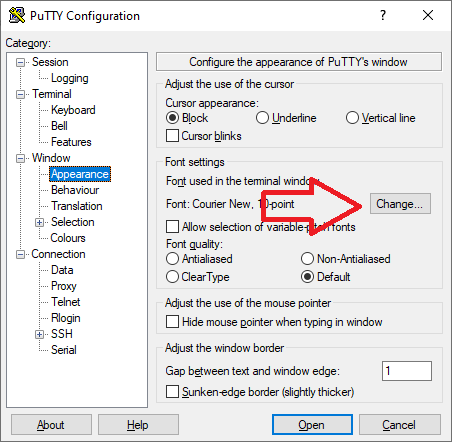
Task: Collapse the Connection tree node
Action: [x=21, y=255]
